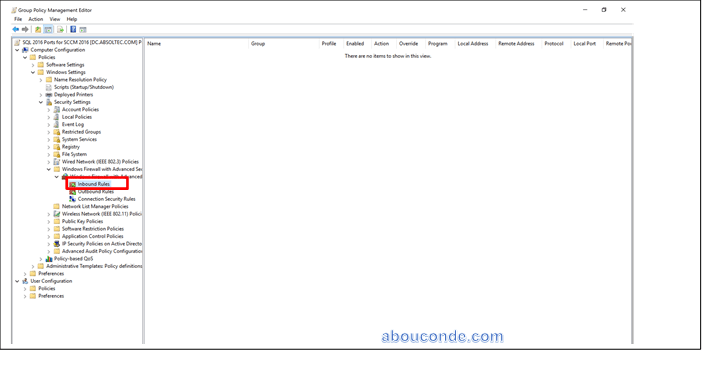Click the Deployed Printers printer icon
Screen dimensions: 702x365
pyautogui.click(x=49, y=95)
